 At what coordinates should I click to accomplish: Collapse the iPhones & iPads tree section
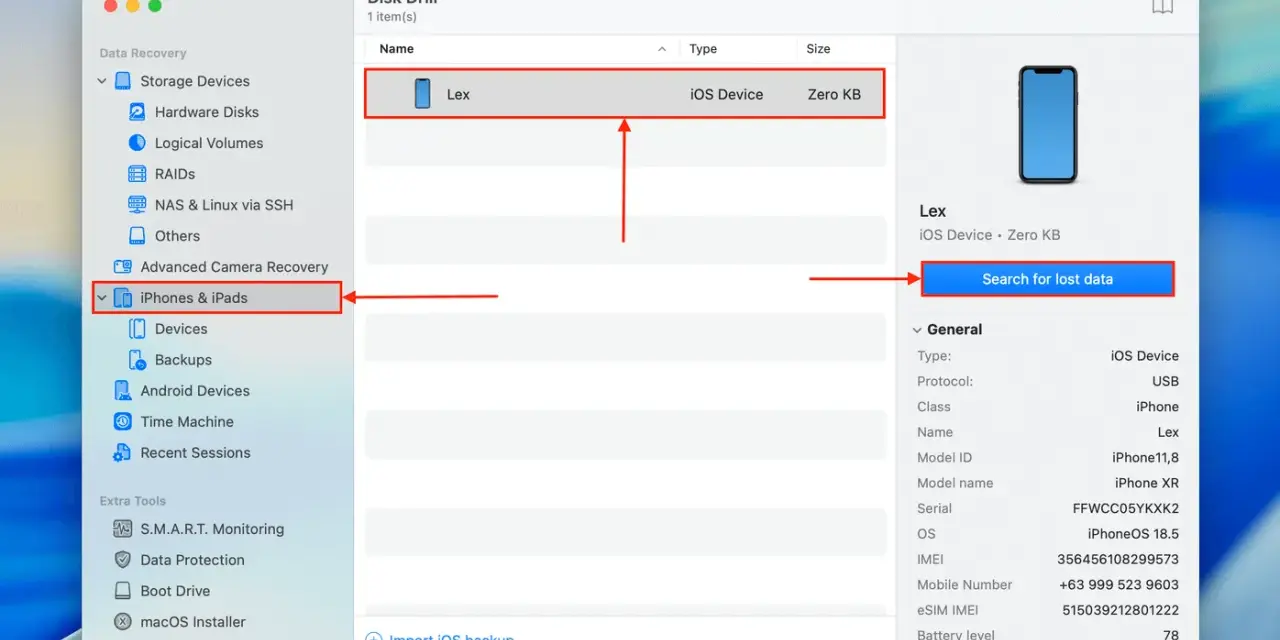click(102, 298)
